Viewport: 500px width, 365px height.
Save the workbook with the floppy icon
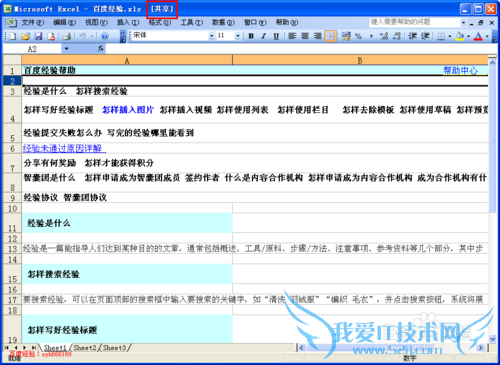(x=38, y=36)
